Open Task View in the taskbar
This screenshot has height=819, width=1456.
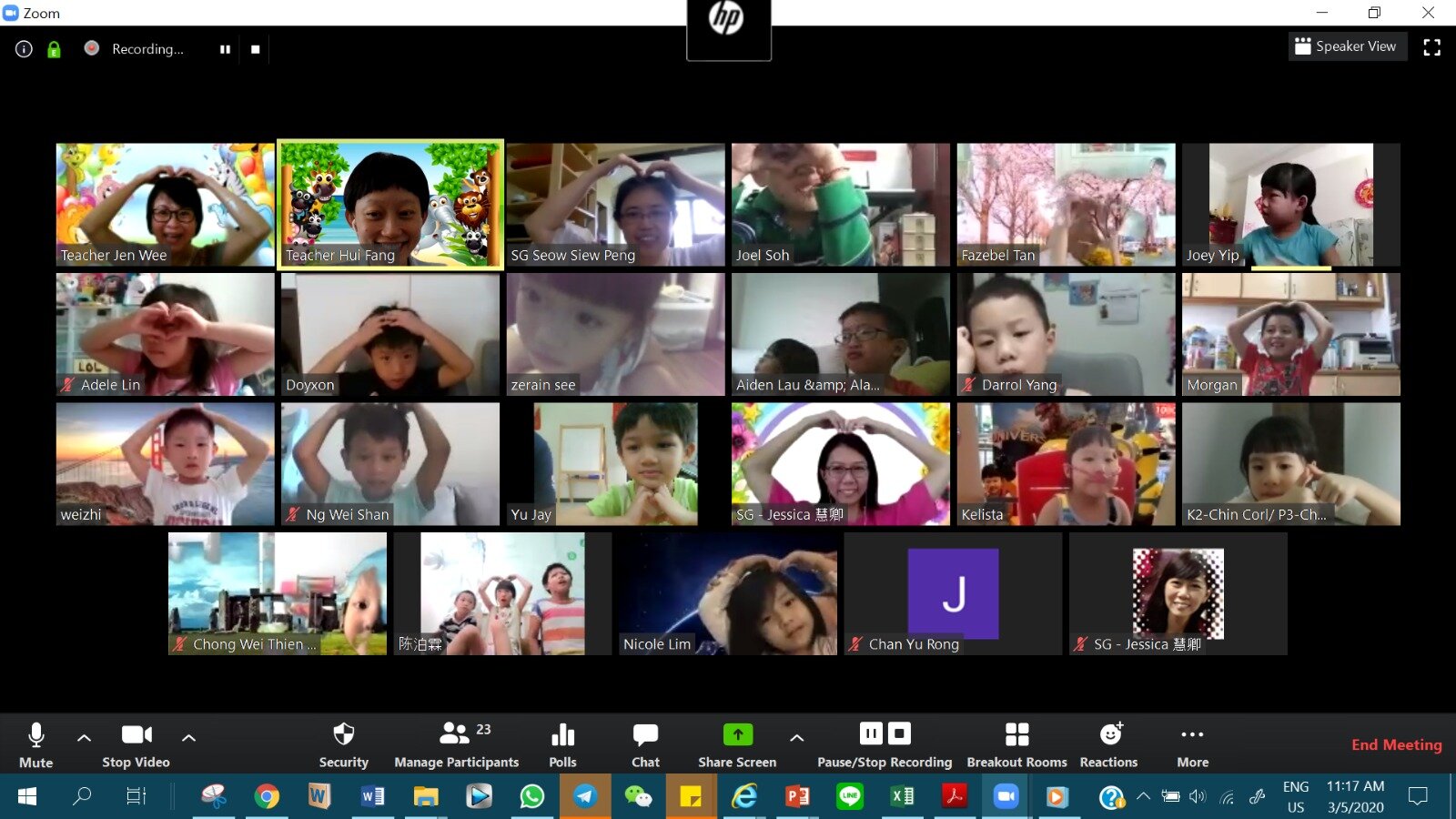[136, 796]
